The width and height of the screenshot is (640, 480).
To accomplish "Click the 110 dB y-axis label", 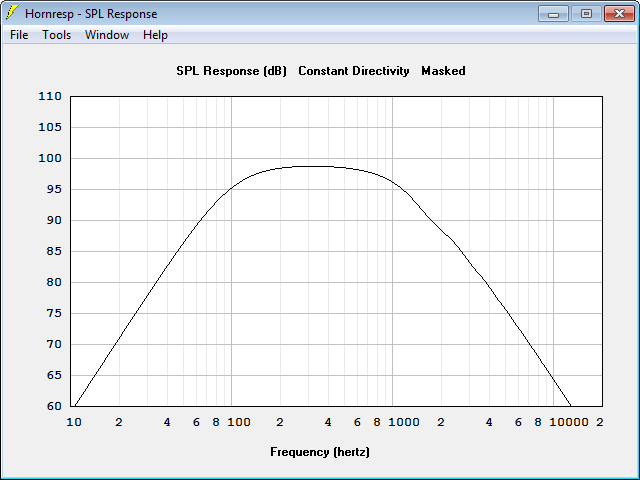I will [x=50, y=96].
